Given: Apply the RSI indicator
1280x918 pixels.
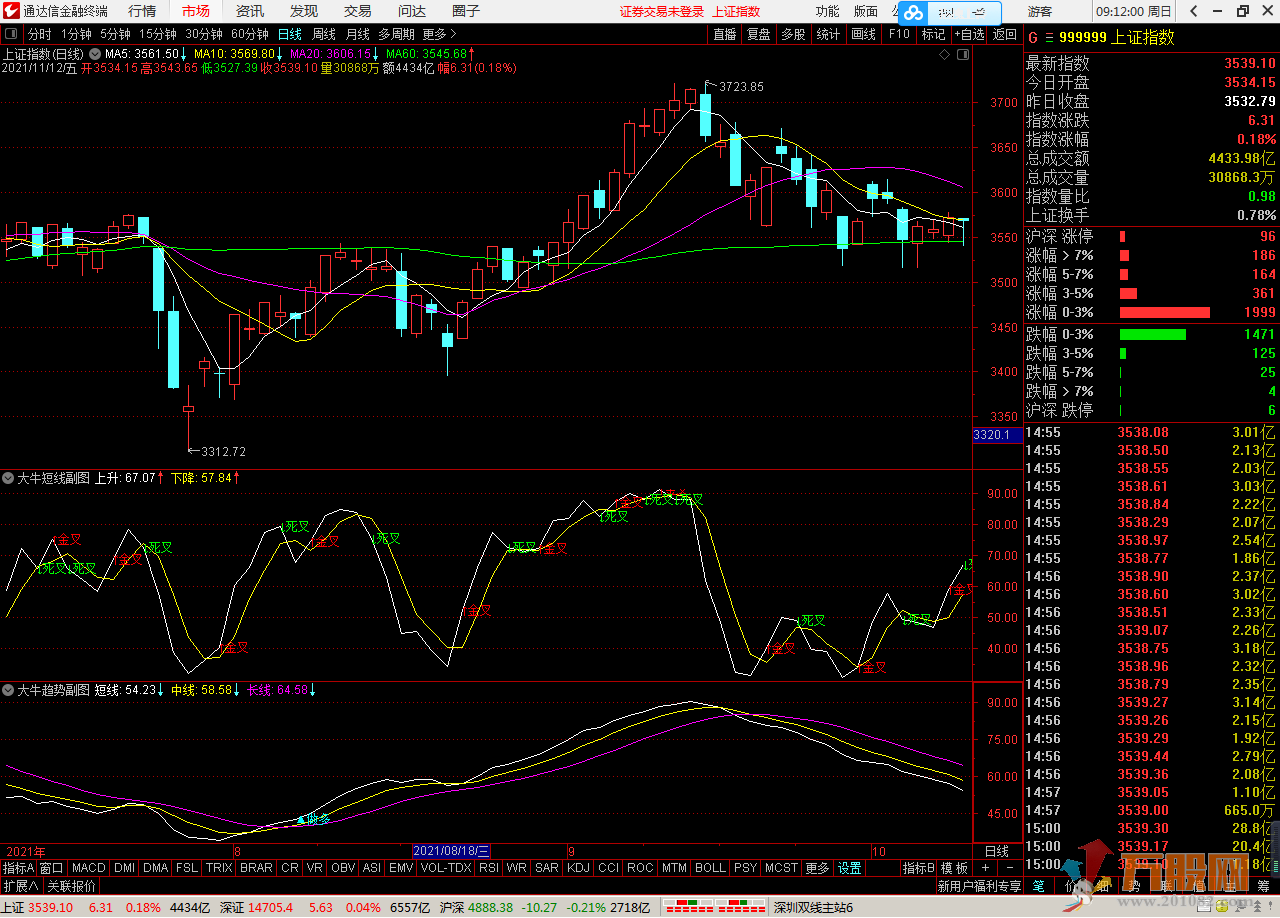Looking at the screenshot, I should click(489, 868).
